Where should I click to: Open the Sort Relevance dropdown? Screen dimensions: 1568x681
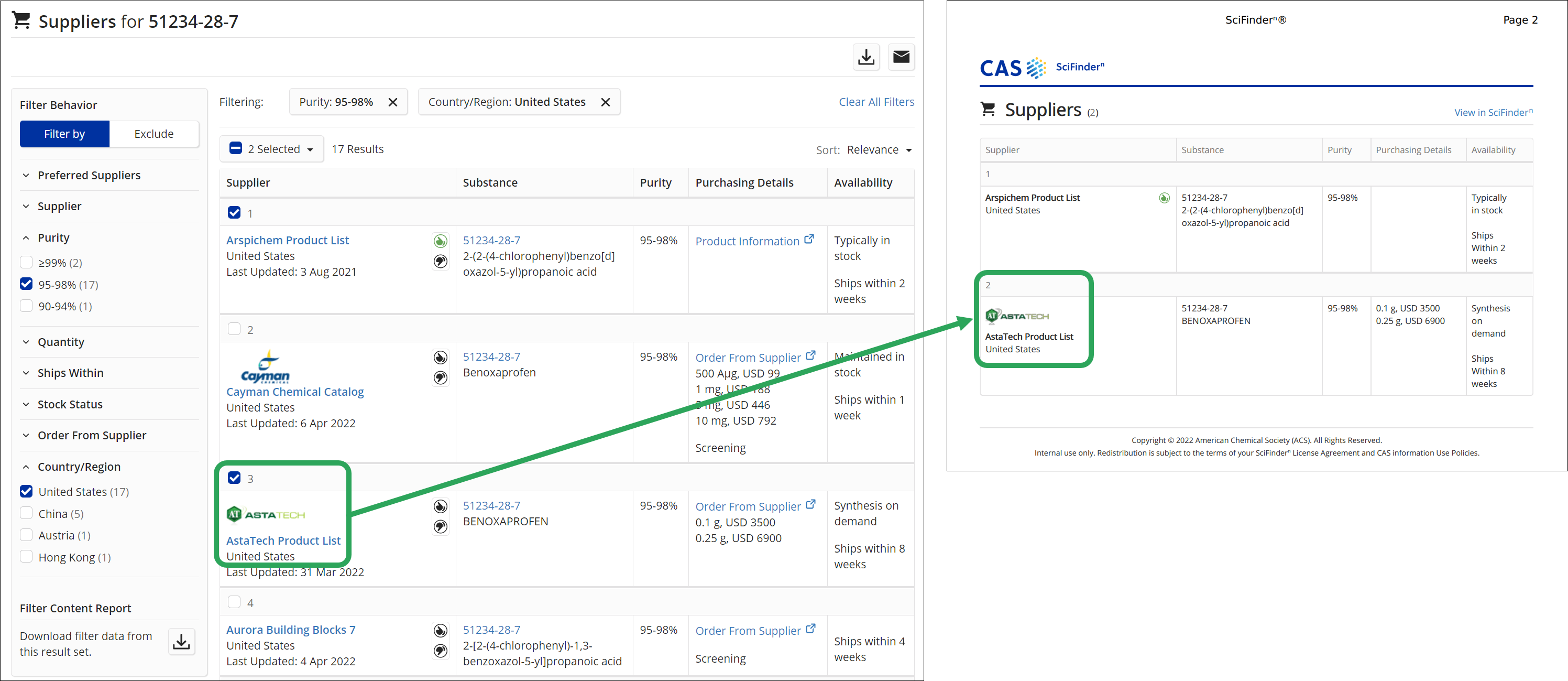click(879, 150)
